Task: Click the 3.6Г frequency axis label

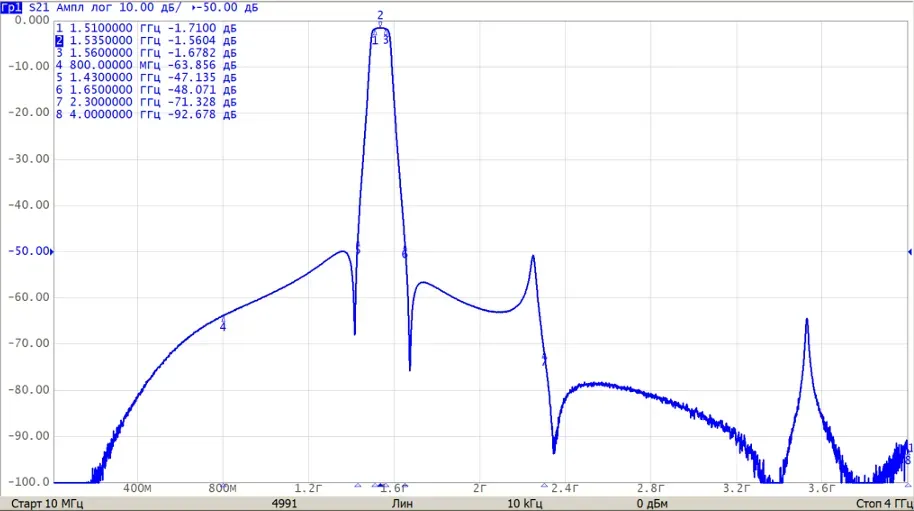Action: 821,488
